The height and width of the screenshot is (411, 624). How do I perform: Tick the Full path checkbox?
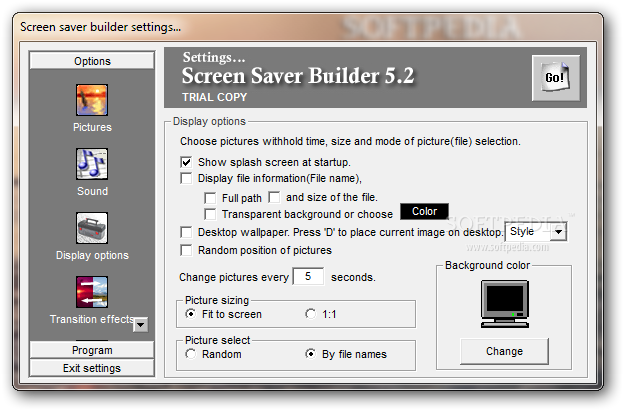pos(210,198)
